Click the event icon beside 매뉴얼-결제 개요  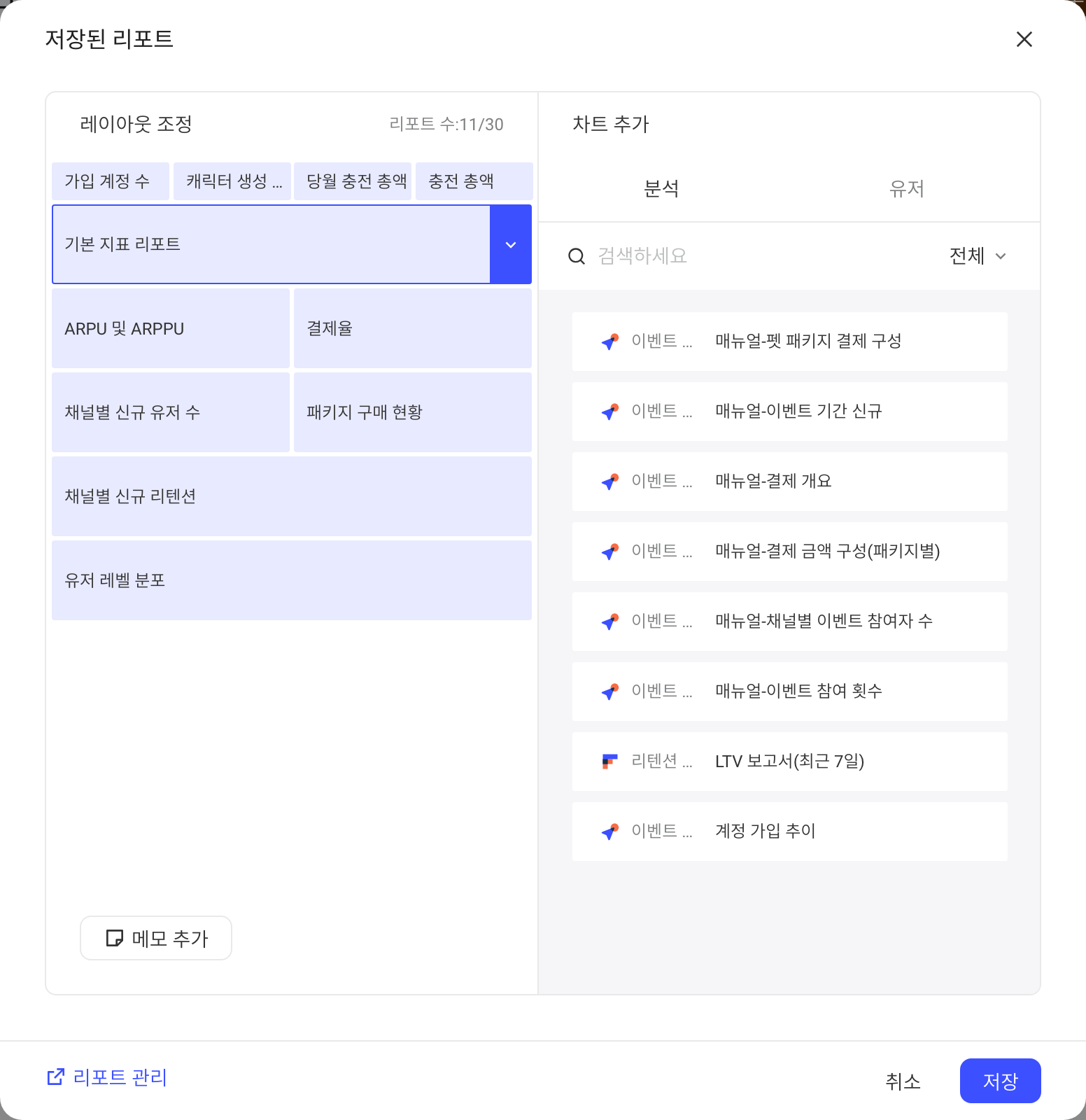point(610,482)
